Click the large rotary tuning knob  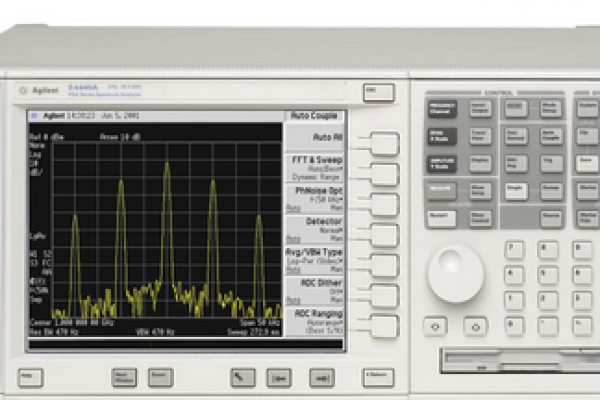[x=455, y=274]
